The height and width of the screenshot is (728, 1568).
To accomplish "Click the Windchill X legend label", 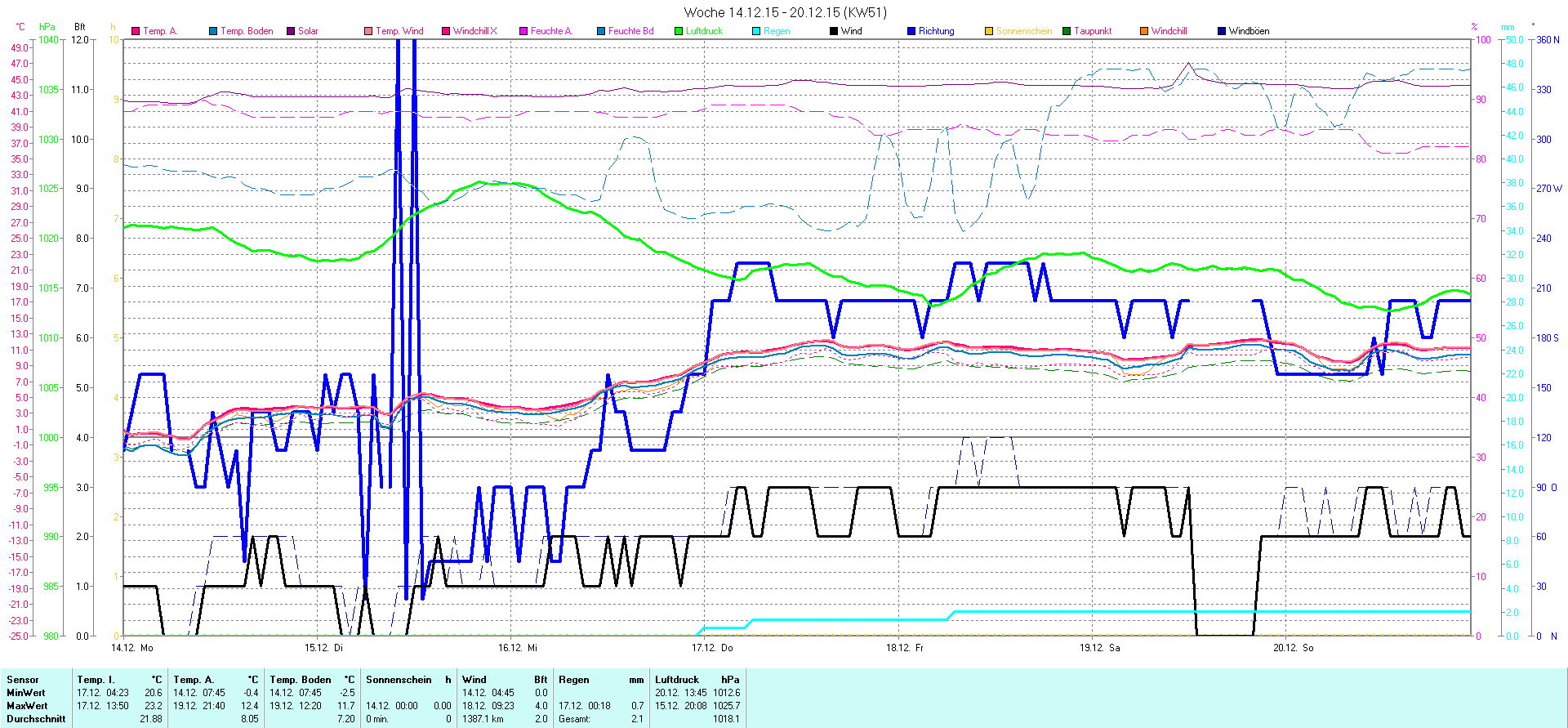I will pos(474,31).
